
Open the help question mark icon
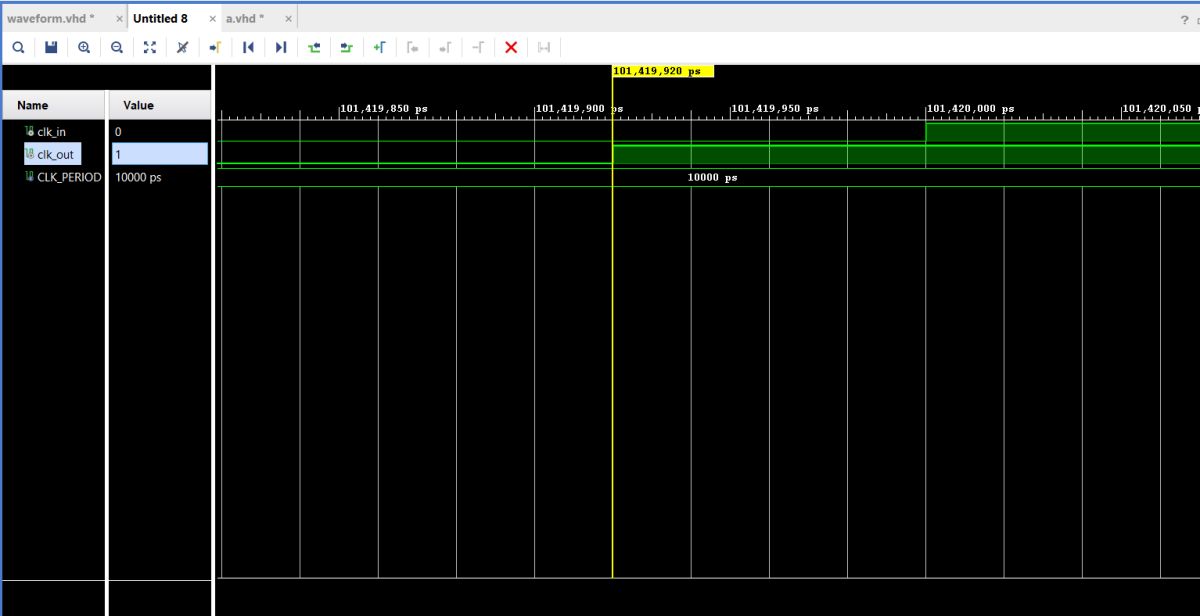pos(1185,19)
